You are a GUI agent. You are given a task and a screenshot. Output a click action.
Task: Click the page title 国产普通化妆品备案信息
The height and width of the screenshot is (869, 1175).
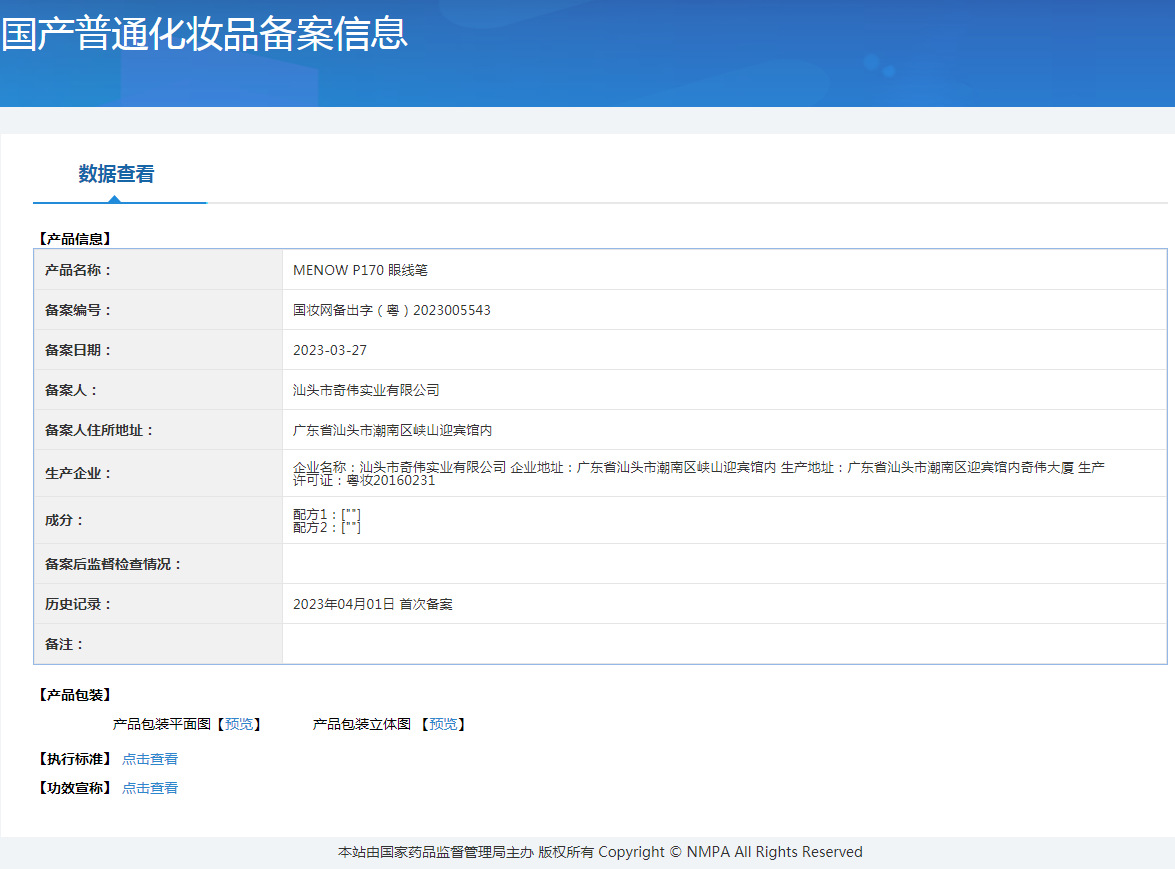204,33
